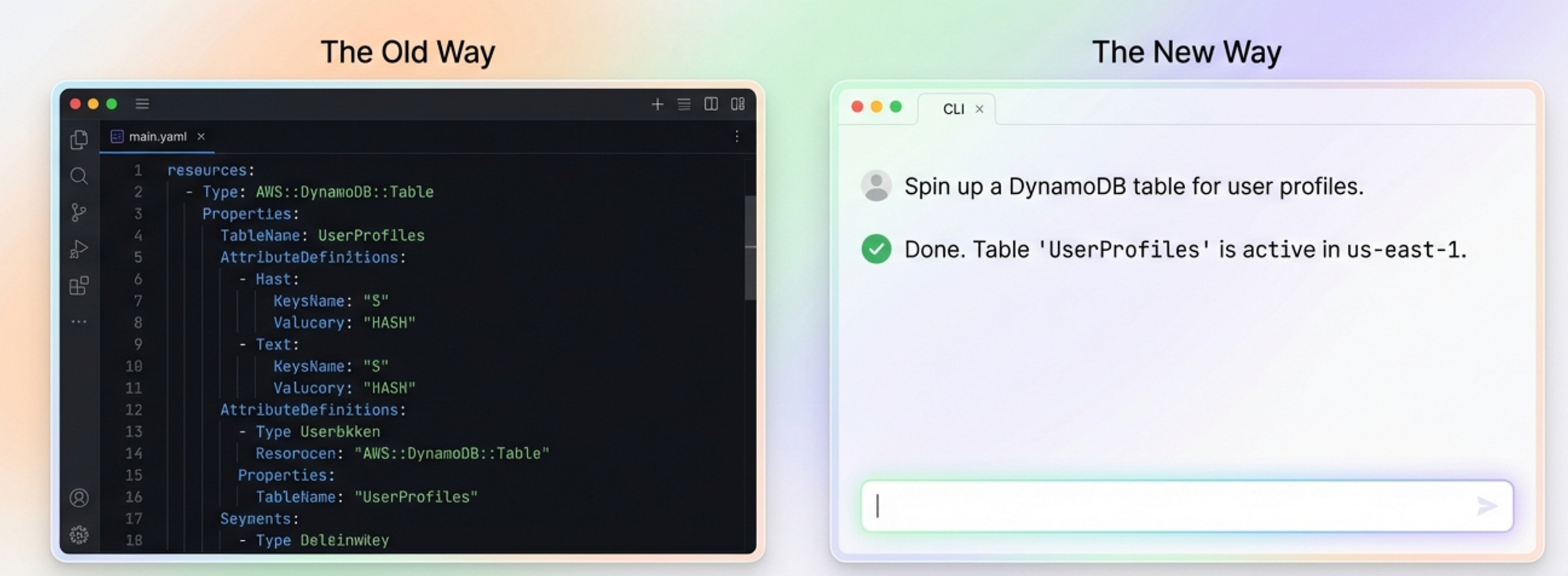Click the 'Done. Table UserProfiles' response text
This screenshot has width=1568, height=576.
coord(1185,250)
